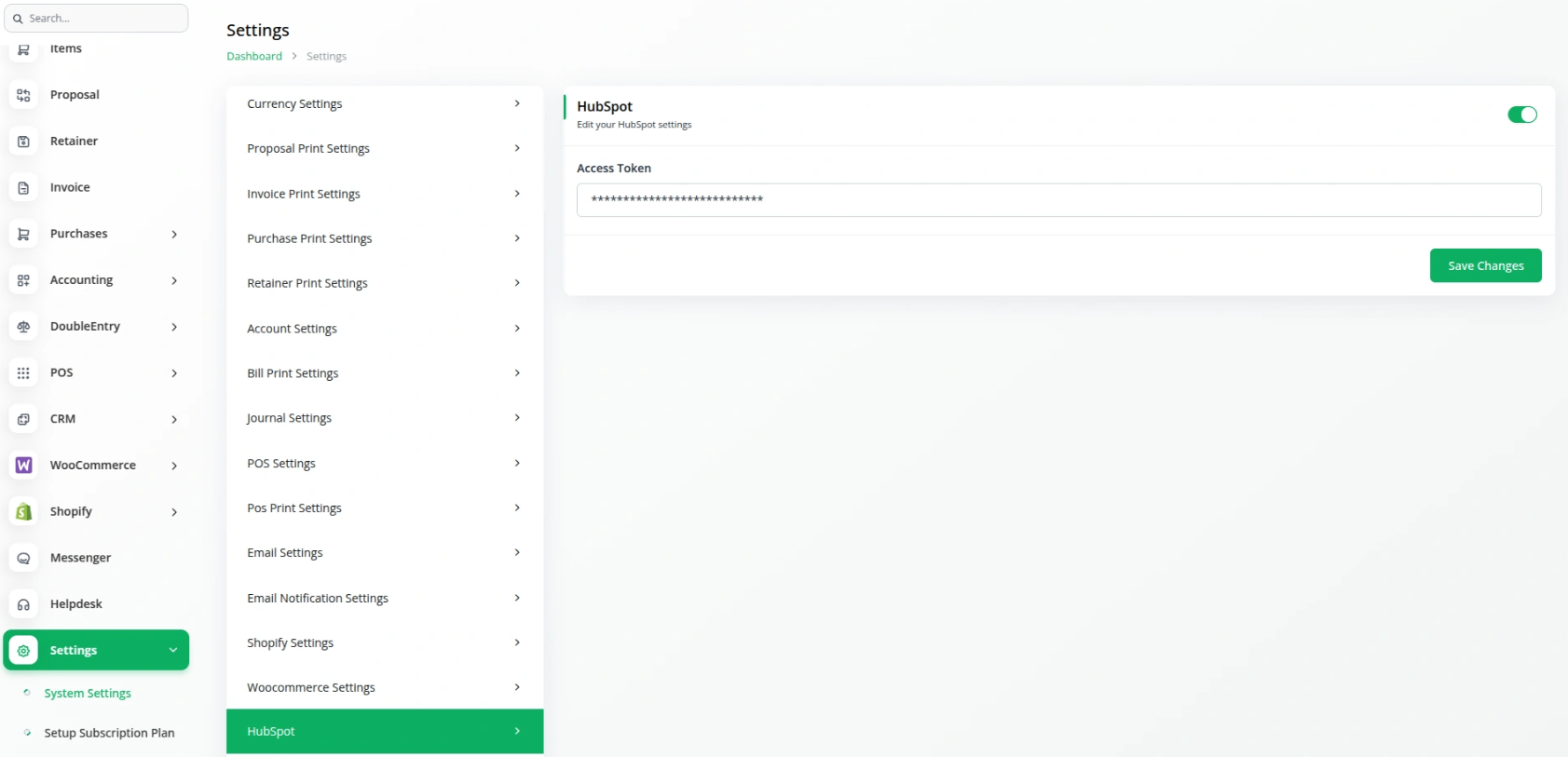Expand the POS submenu arrow

point(174,373)
